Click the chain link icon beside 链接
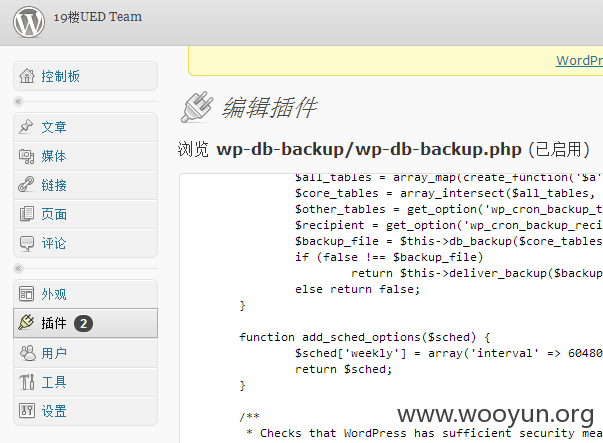 [26, 185]
